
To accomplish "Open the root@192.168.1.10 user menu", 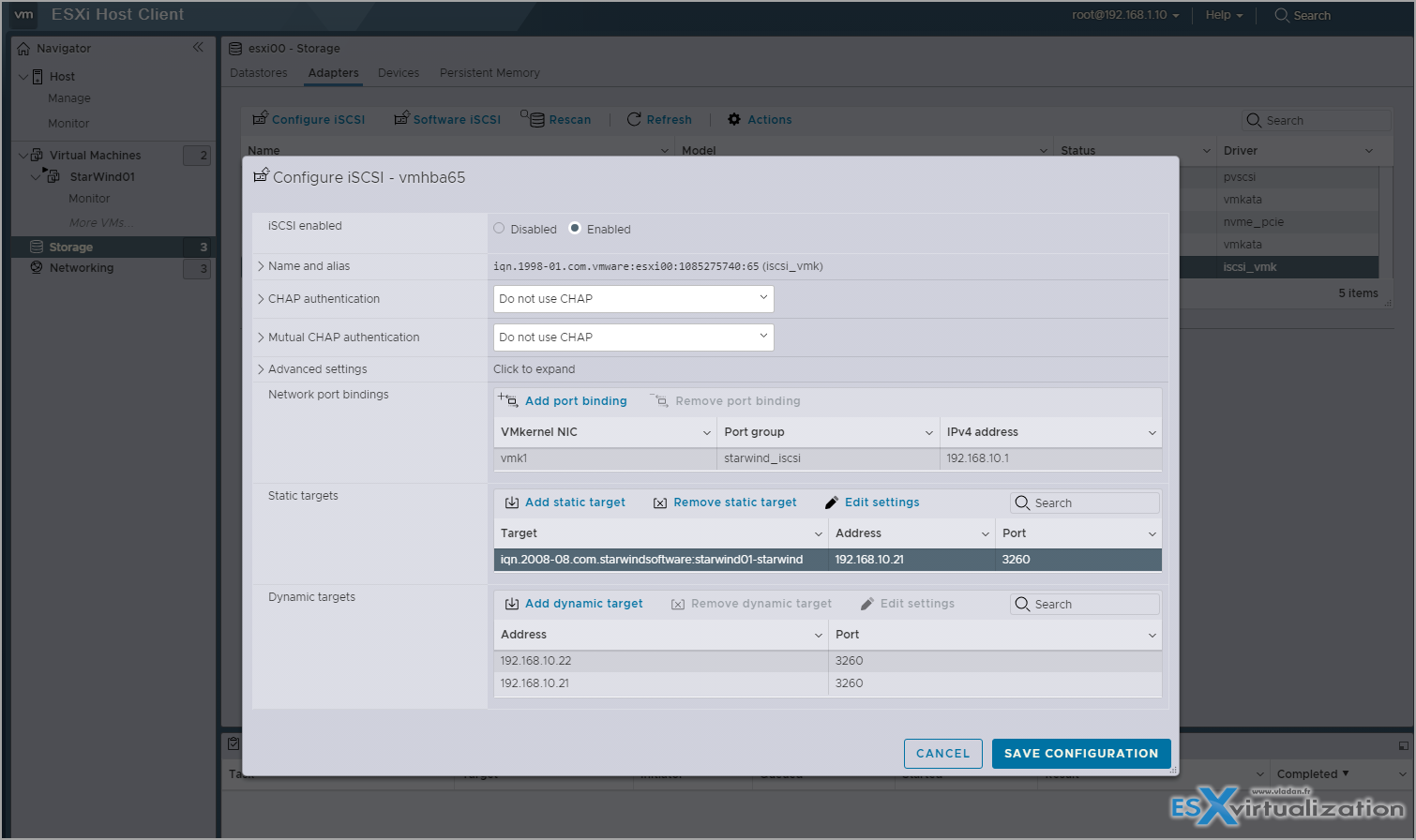I will [1125, 15].
